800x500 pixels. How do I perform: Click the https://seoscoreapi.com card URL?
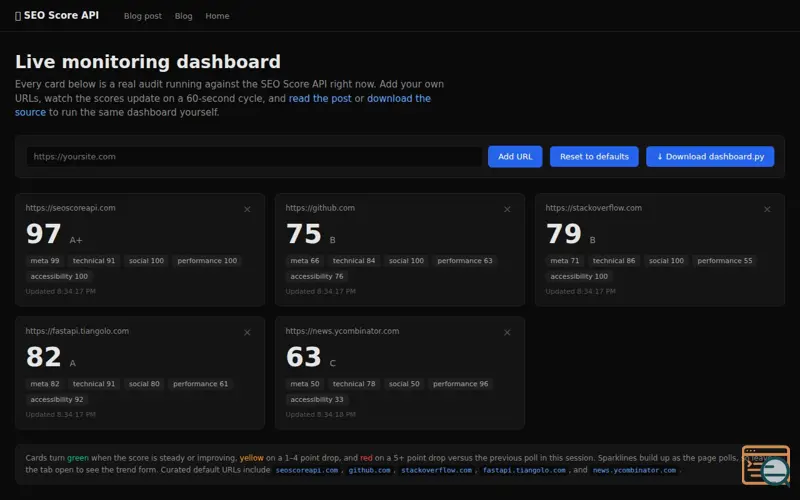point(70,208)
